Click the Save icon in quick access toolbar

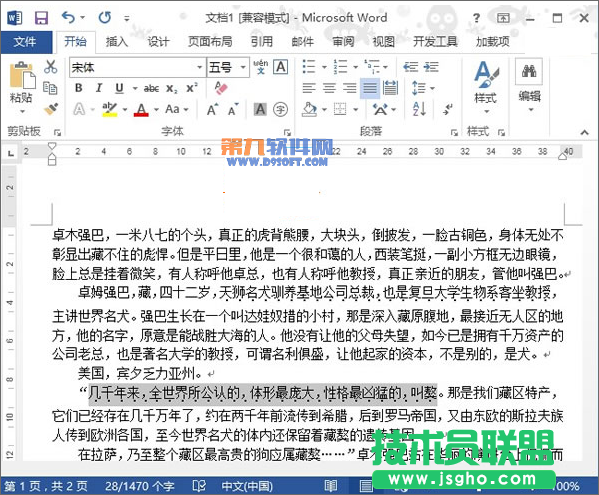tap(41, 18)
